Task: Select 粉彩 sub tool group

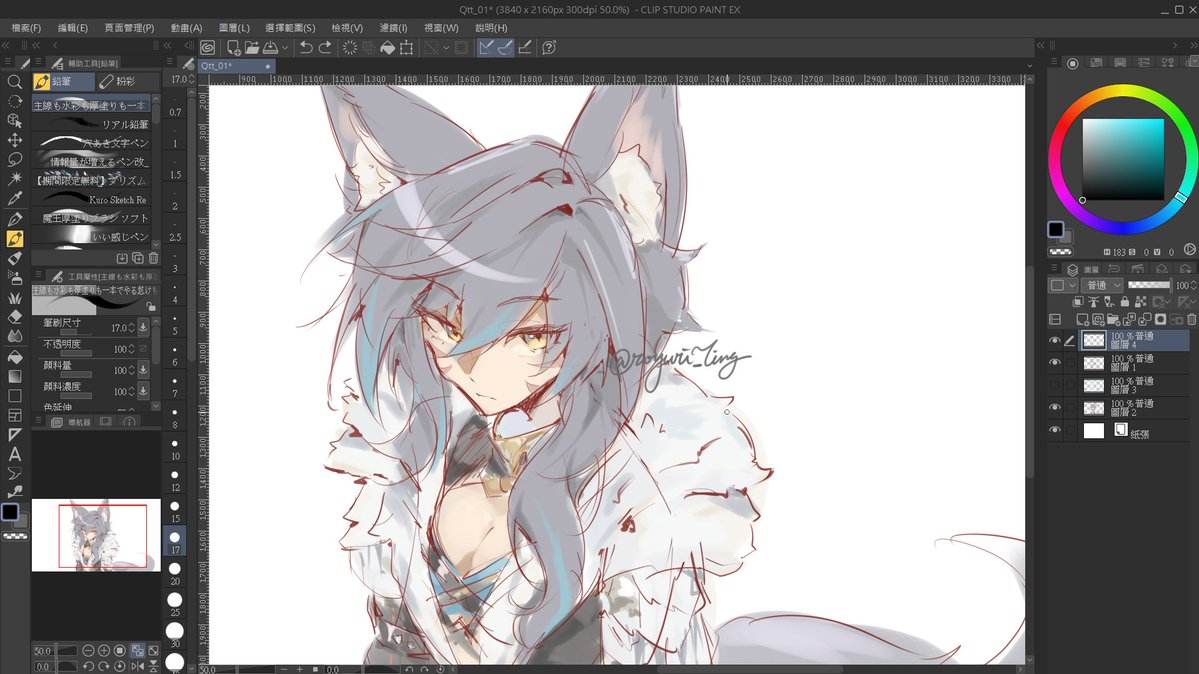Action: point(128,81)
